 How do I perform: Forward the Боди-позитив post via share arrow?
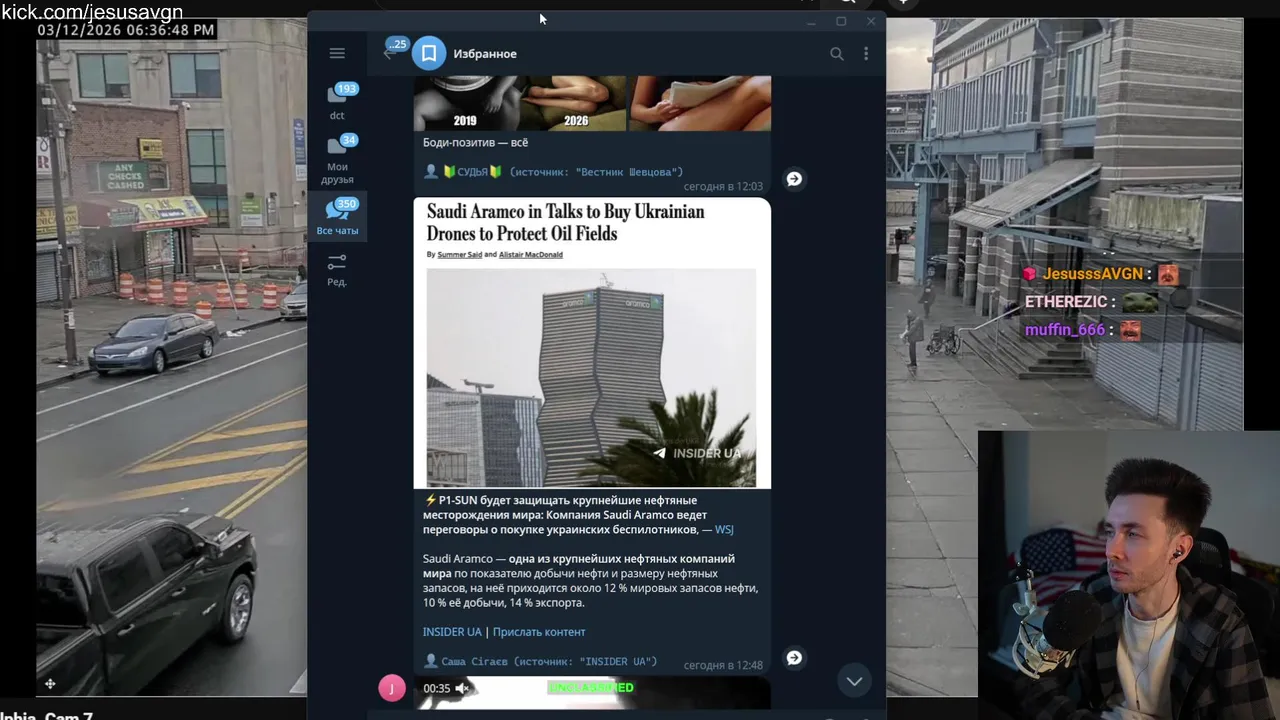click(794, 179)
